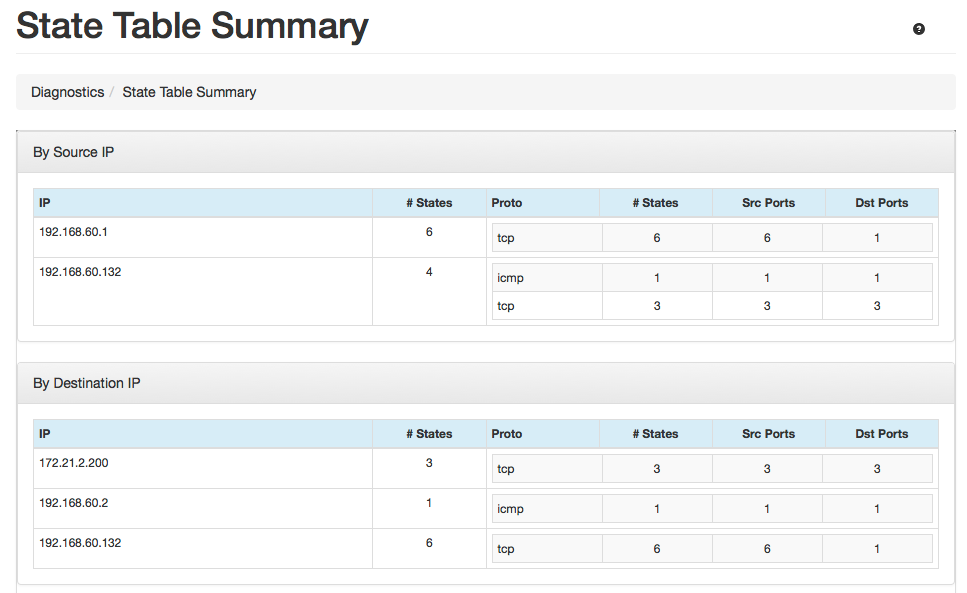Click Proto column header in By Source IP table
967x593 pixels.
(507, 203)
